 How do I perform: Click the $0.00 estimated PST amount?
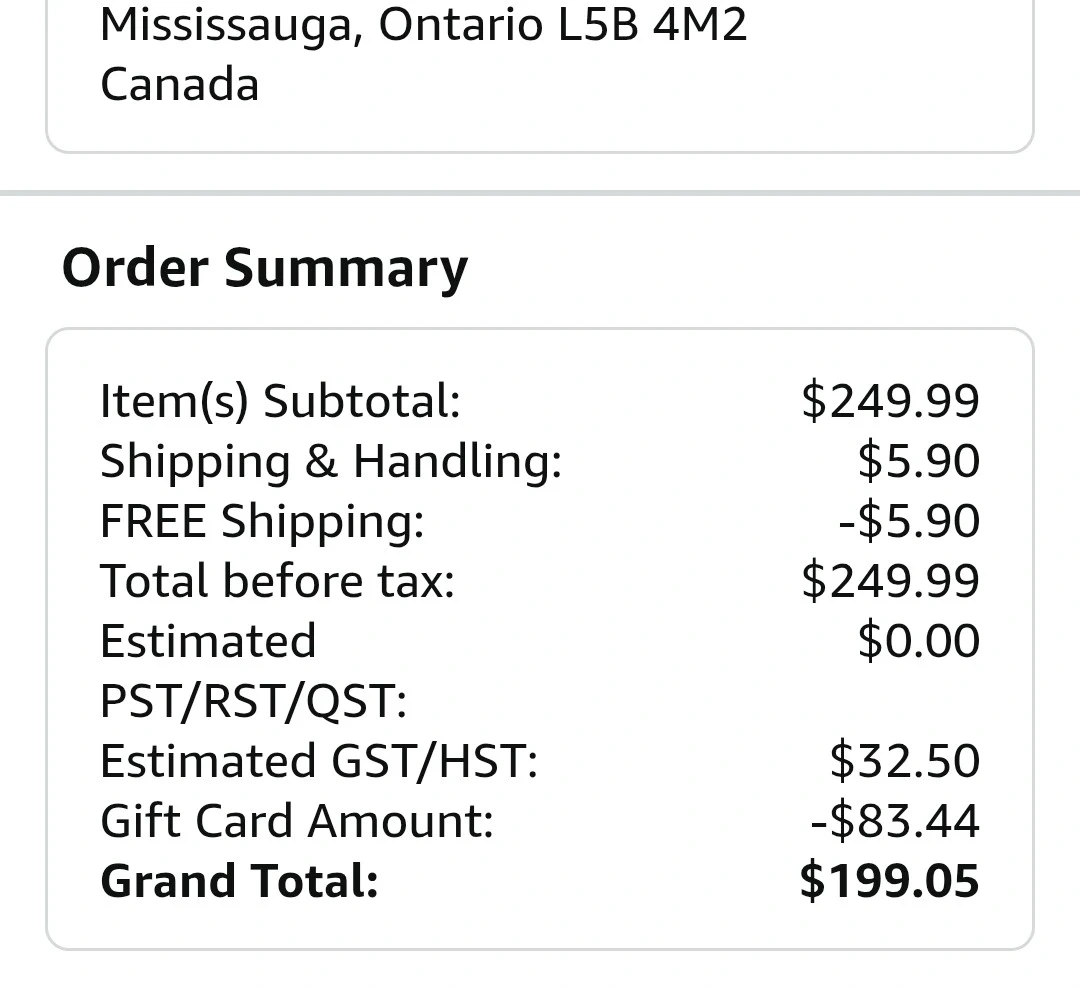coord(918,641)
